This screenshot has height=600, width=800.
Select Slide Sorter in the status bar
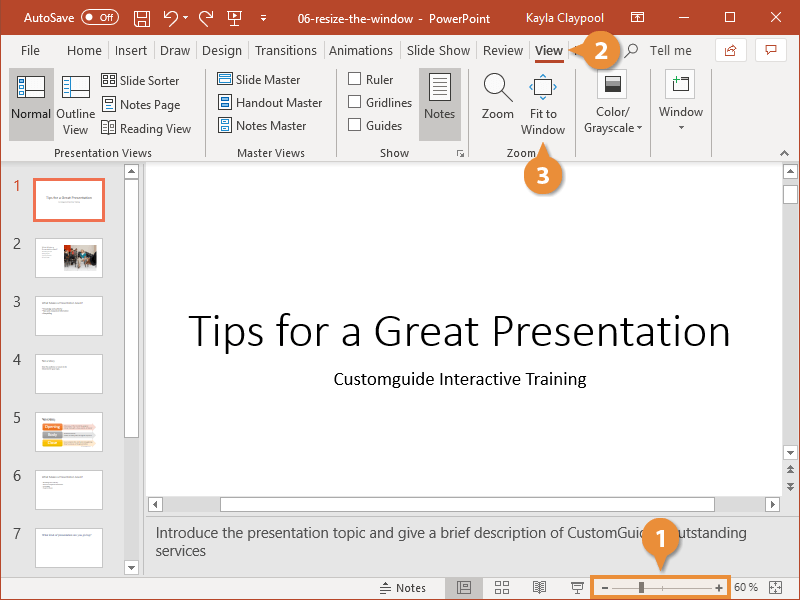(501, 587)
